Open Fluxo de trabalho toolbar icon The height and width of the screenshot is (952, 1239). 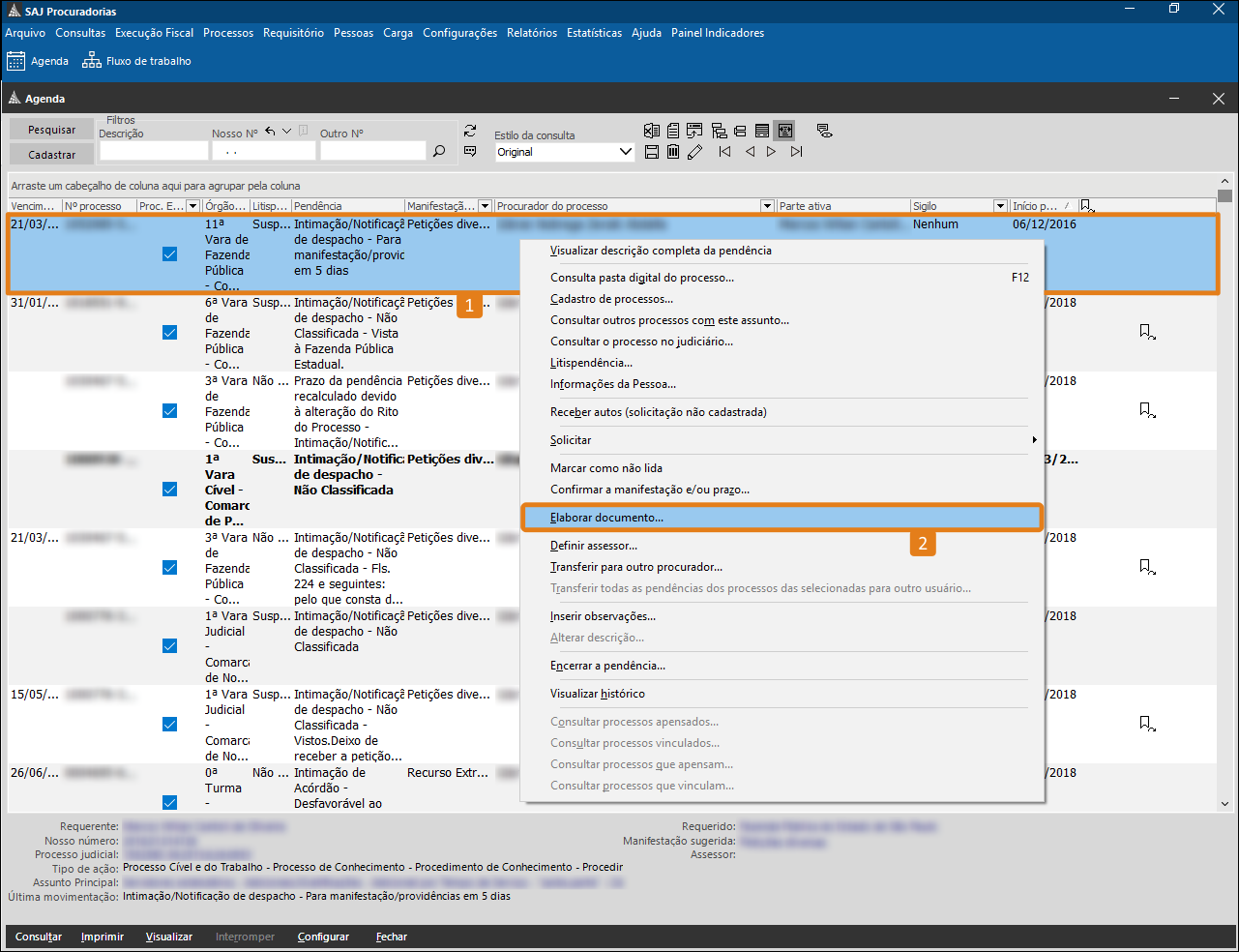pos(136,61)
